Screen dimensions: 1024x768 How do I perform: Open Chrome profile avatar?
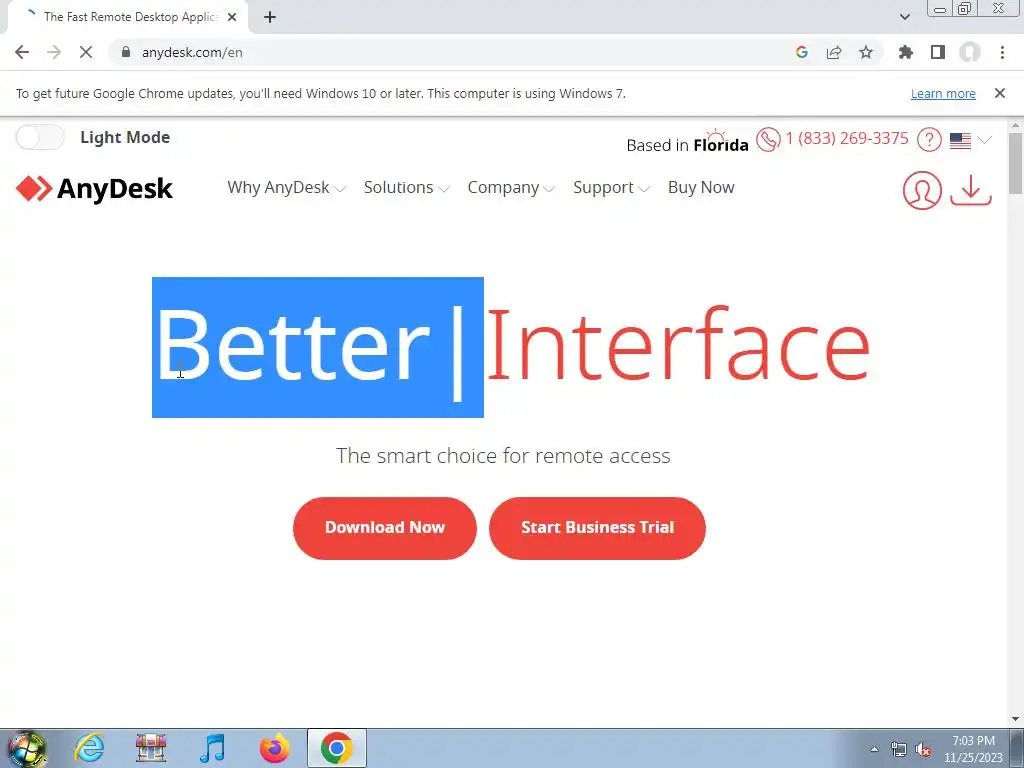point(970,52)
